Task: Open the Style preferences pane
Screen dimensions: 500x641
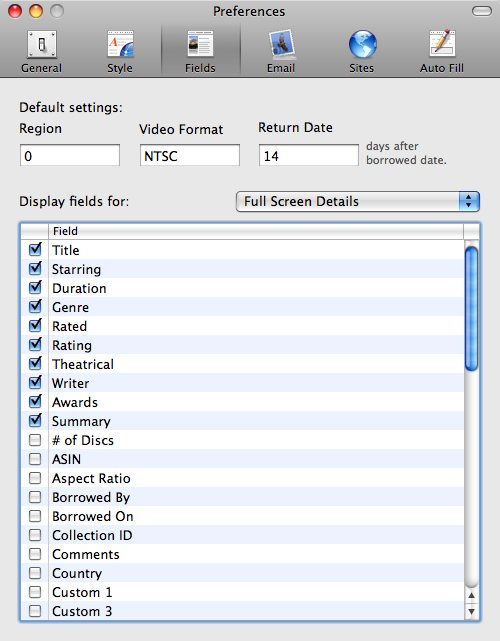Action: [x=120, y=51]
